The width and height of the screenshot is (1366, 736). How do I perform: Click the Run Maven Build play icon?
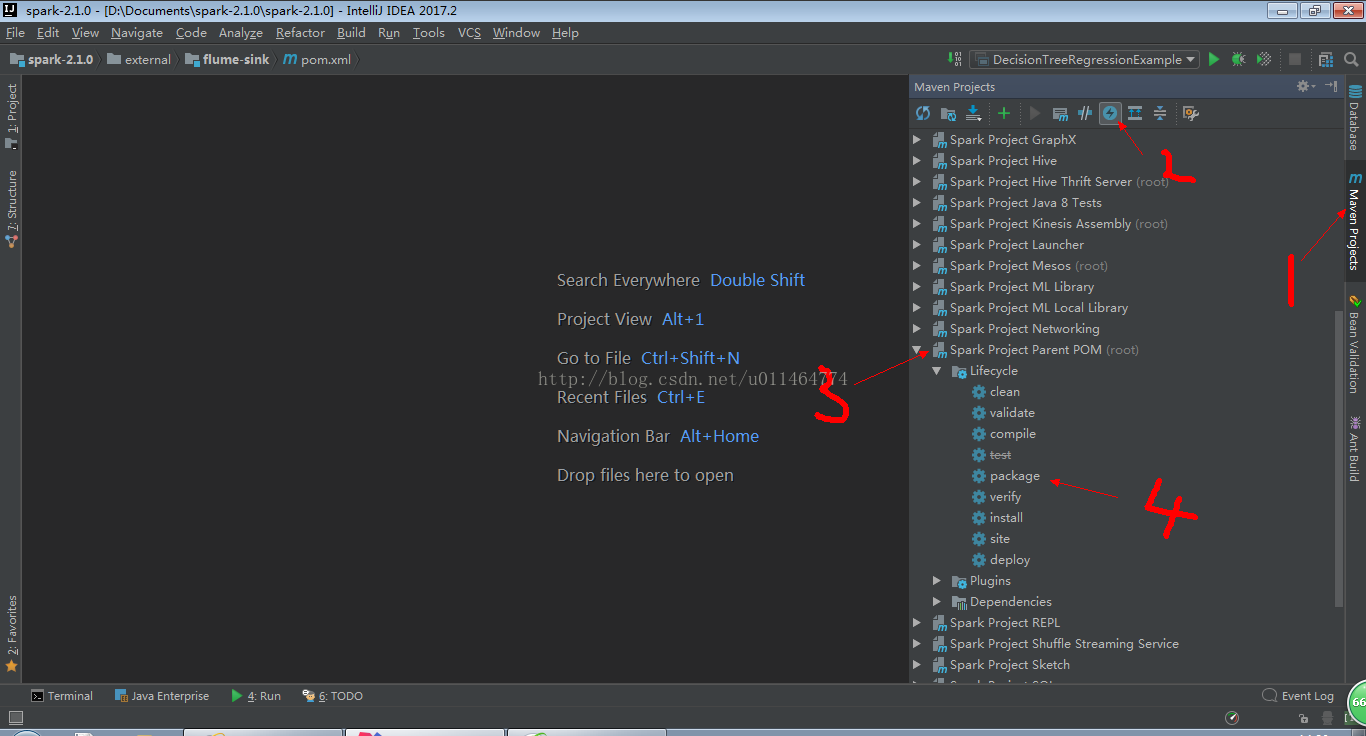(x=1035, y=114)
